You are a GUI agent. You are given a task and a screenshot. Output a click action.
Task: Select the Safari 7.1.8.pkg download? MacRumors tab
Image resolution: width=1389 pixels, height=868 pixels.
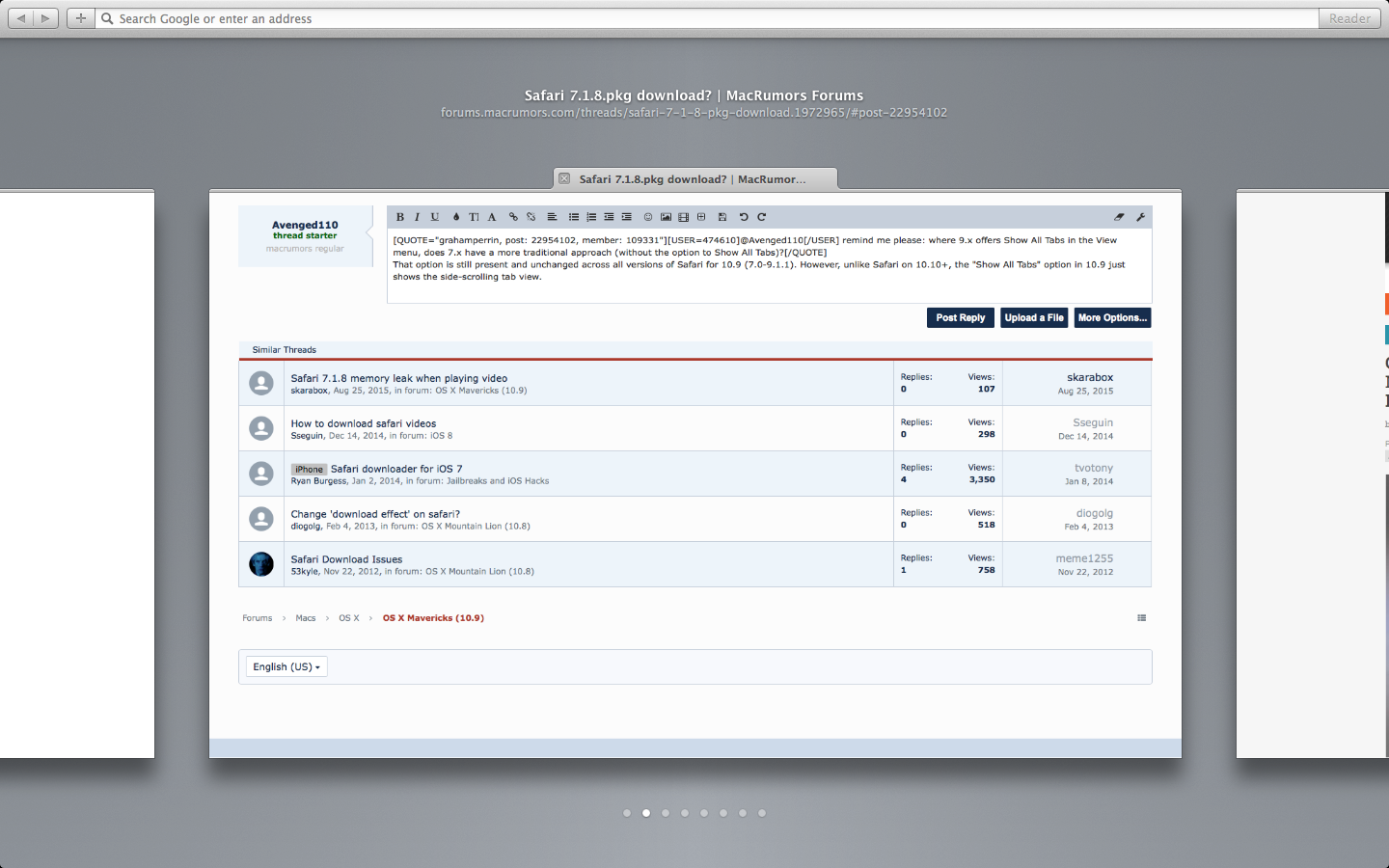[x=695, y=178]
